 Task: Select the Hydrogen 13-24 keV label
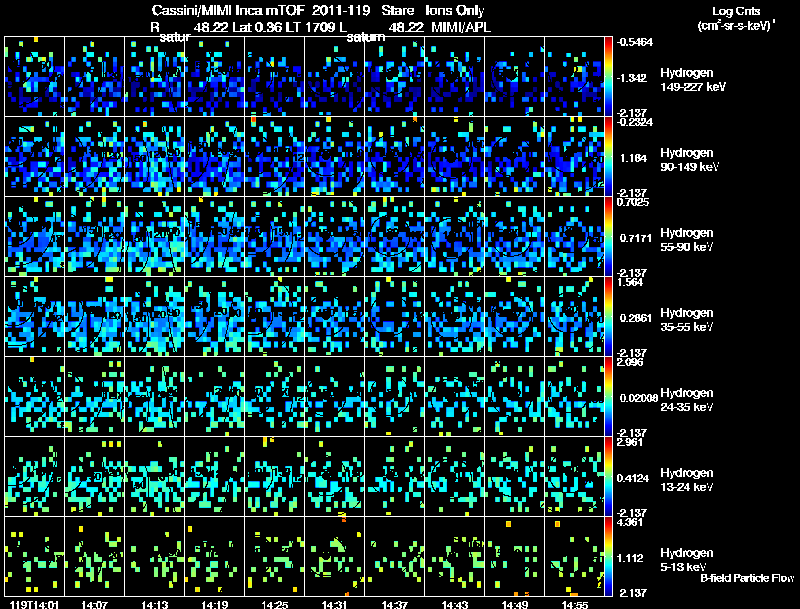click(686, 480)
